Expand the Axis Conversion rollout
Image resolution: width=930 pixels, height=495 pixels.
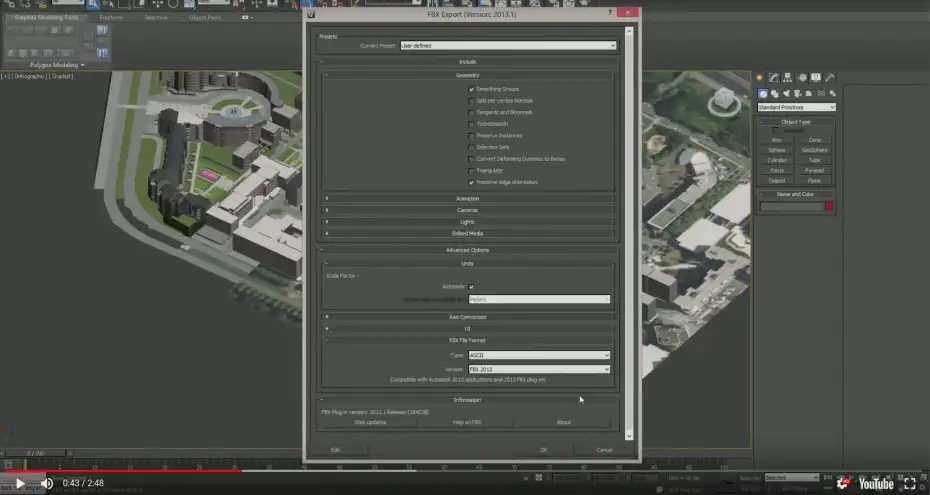tap(468, 317)
